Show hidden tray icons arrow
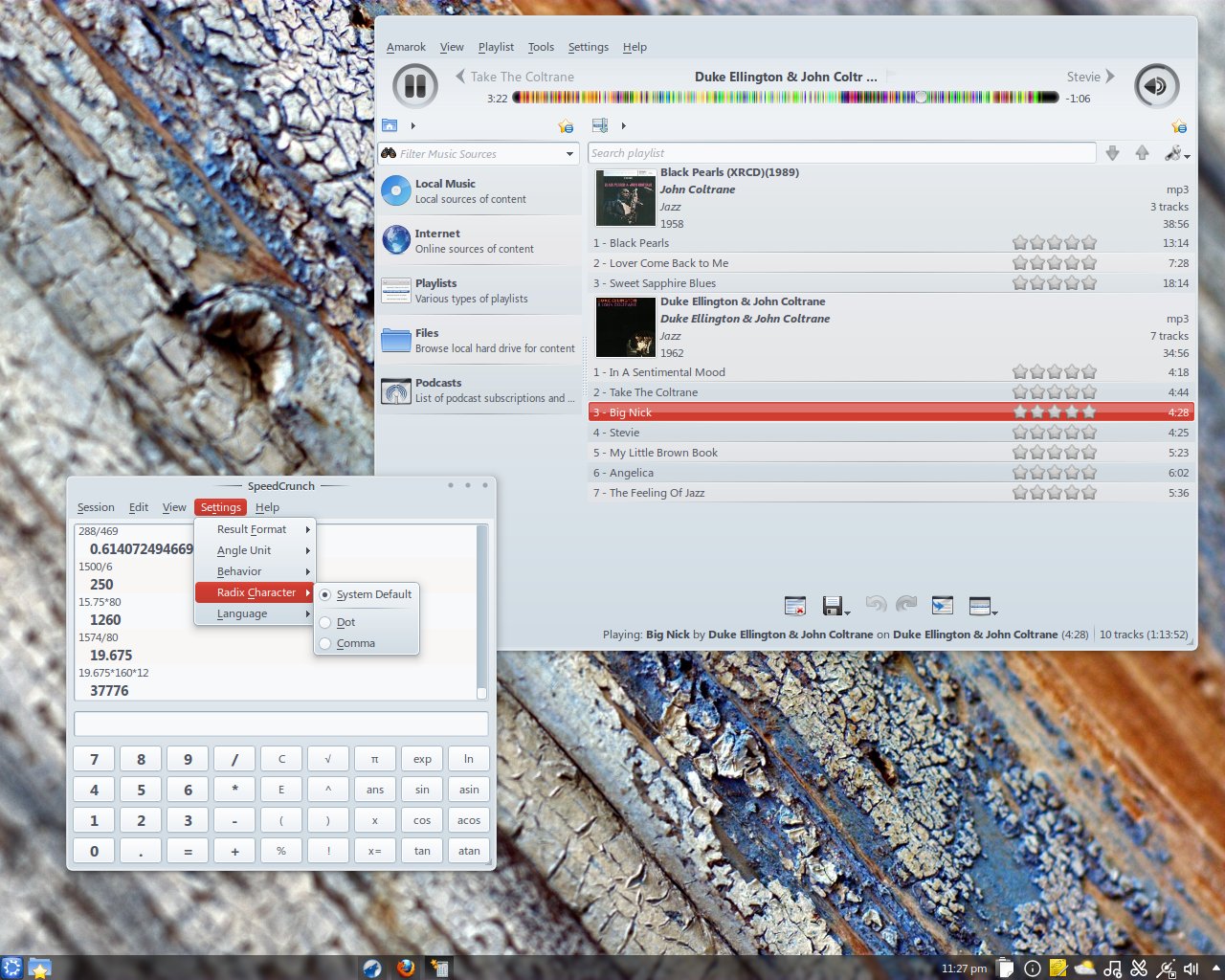The width and height of the screenshot is (1225, 980). tap(1215, 969)
